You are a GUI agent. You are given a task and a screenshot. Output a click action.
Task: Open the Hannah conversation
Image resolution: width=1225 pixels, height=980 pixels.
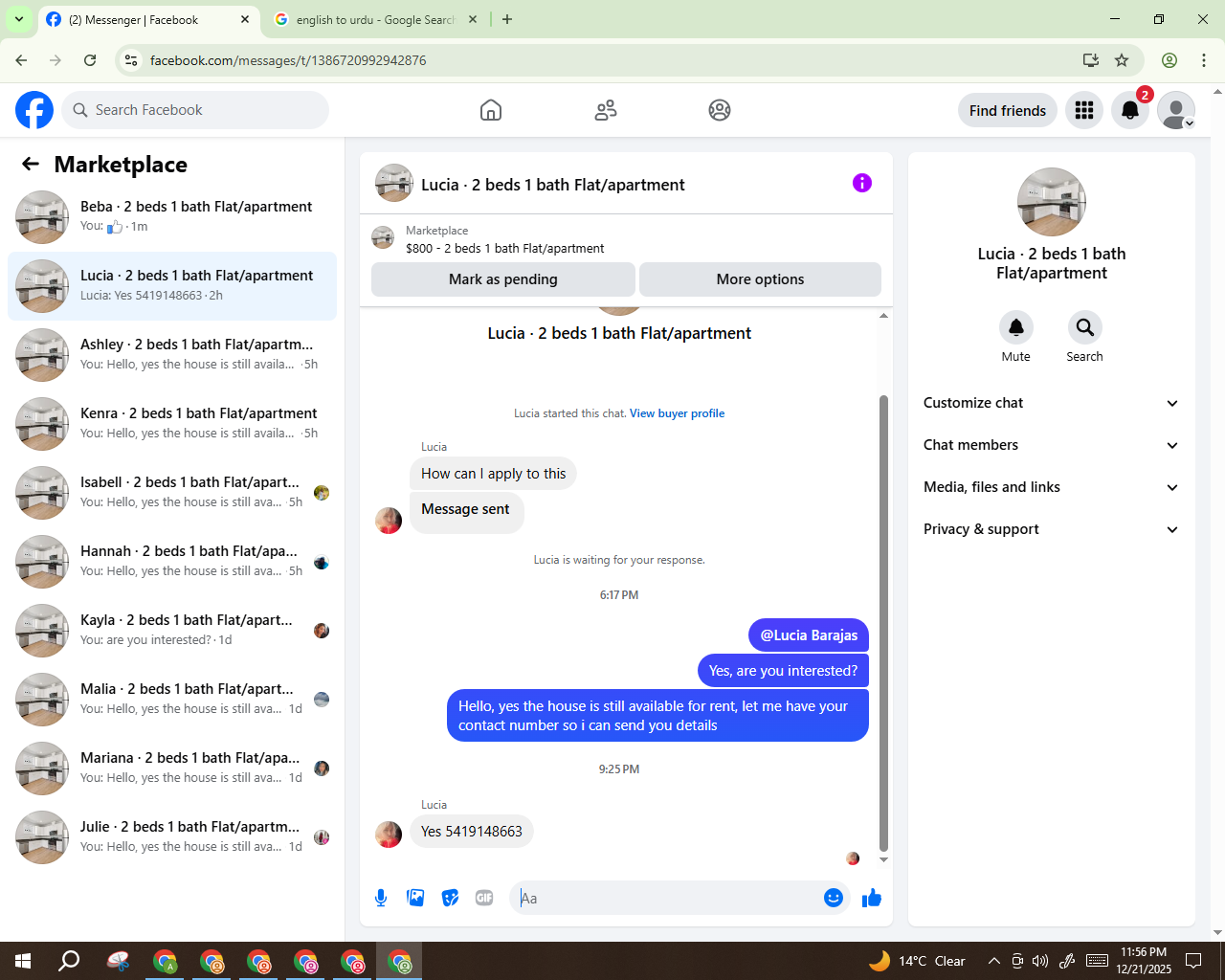point(172,562)
